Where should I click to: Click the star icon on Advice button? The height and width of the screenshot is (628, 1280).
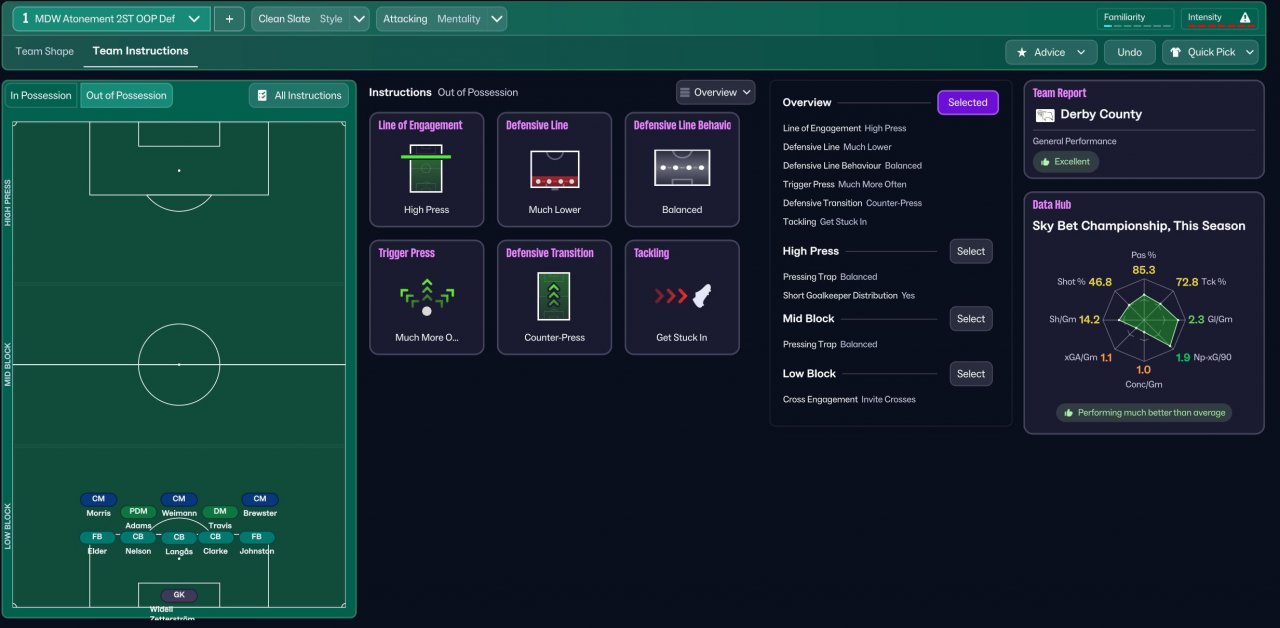click(x=1021, y=52)
